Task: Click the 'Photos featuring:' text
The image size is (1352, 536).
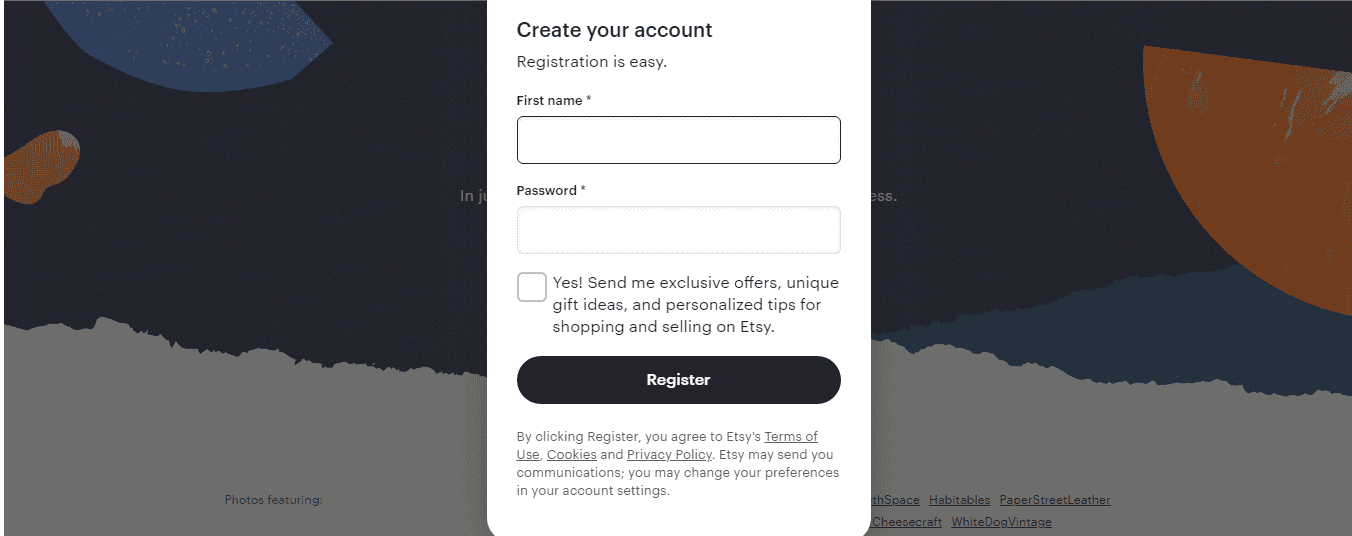Action: click(x=274, y=500)
